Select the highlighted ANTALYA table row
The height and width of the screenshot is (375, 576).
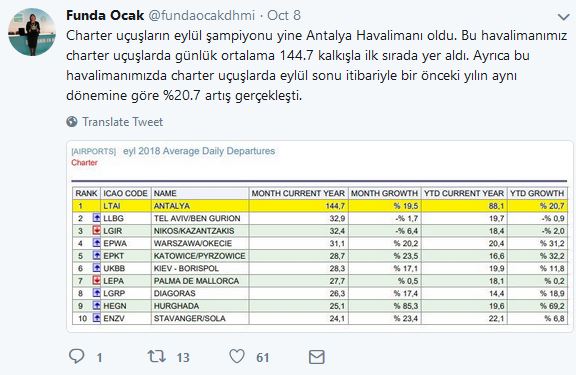tap(320, 206)
